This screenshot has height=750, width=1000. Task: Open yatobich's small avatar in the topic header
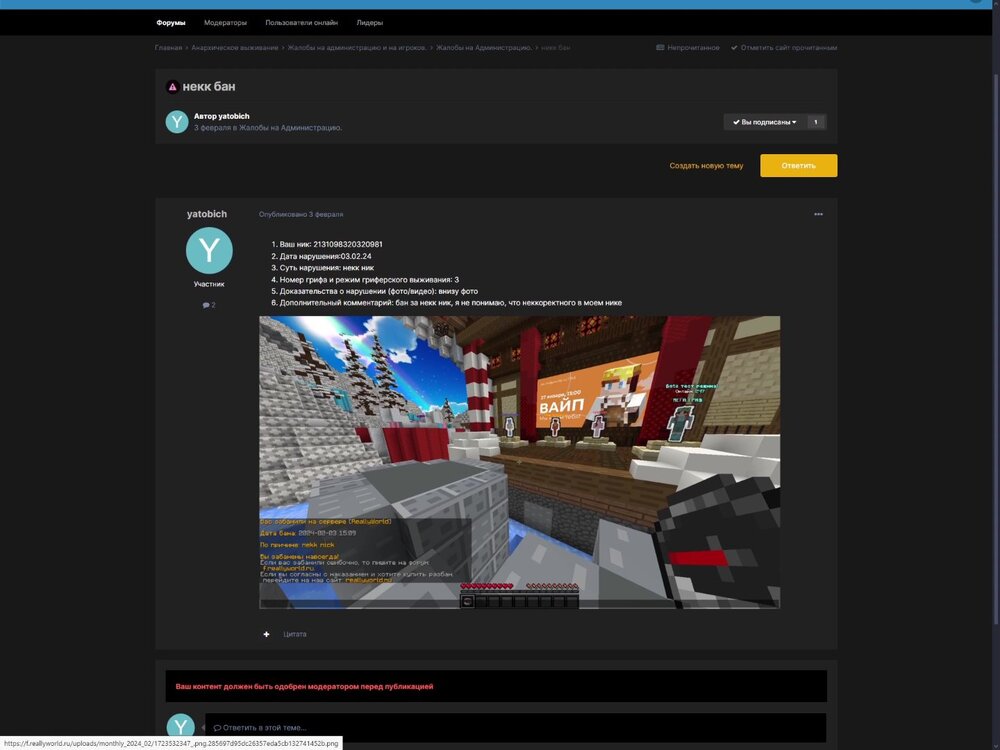(177, 122)
